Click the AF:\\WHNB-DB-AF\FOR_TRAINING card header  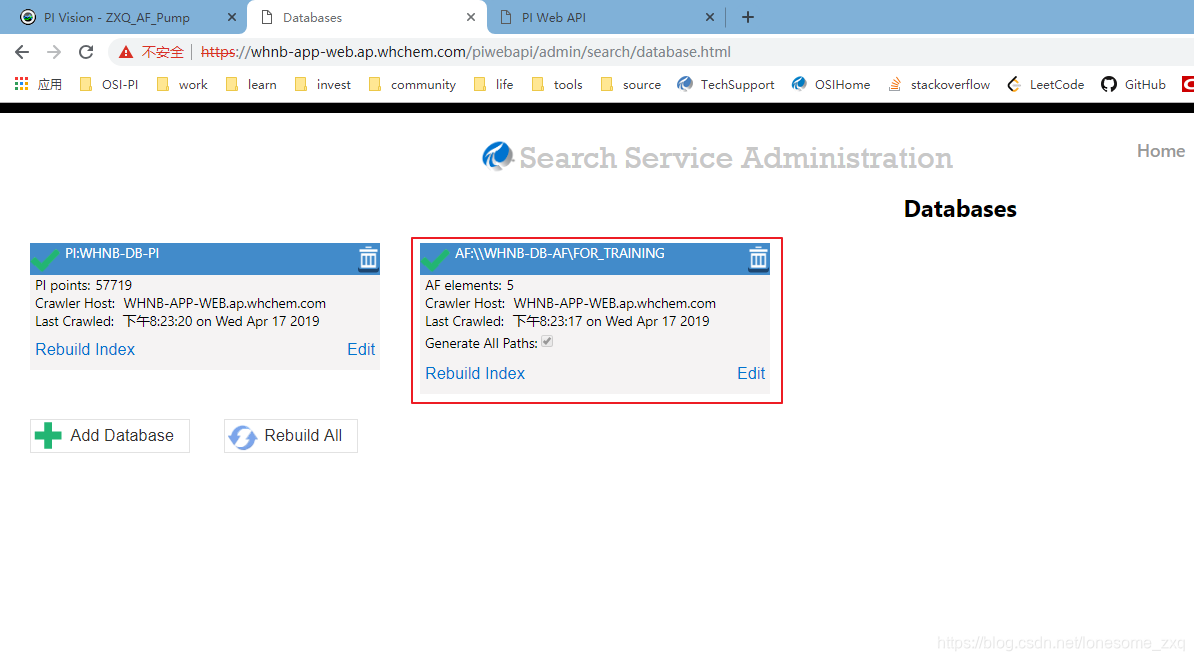point(595,259)
